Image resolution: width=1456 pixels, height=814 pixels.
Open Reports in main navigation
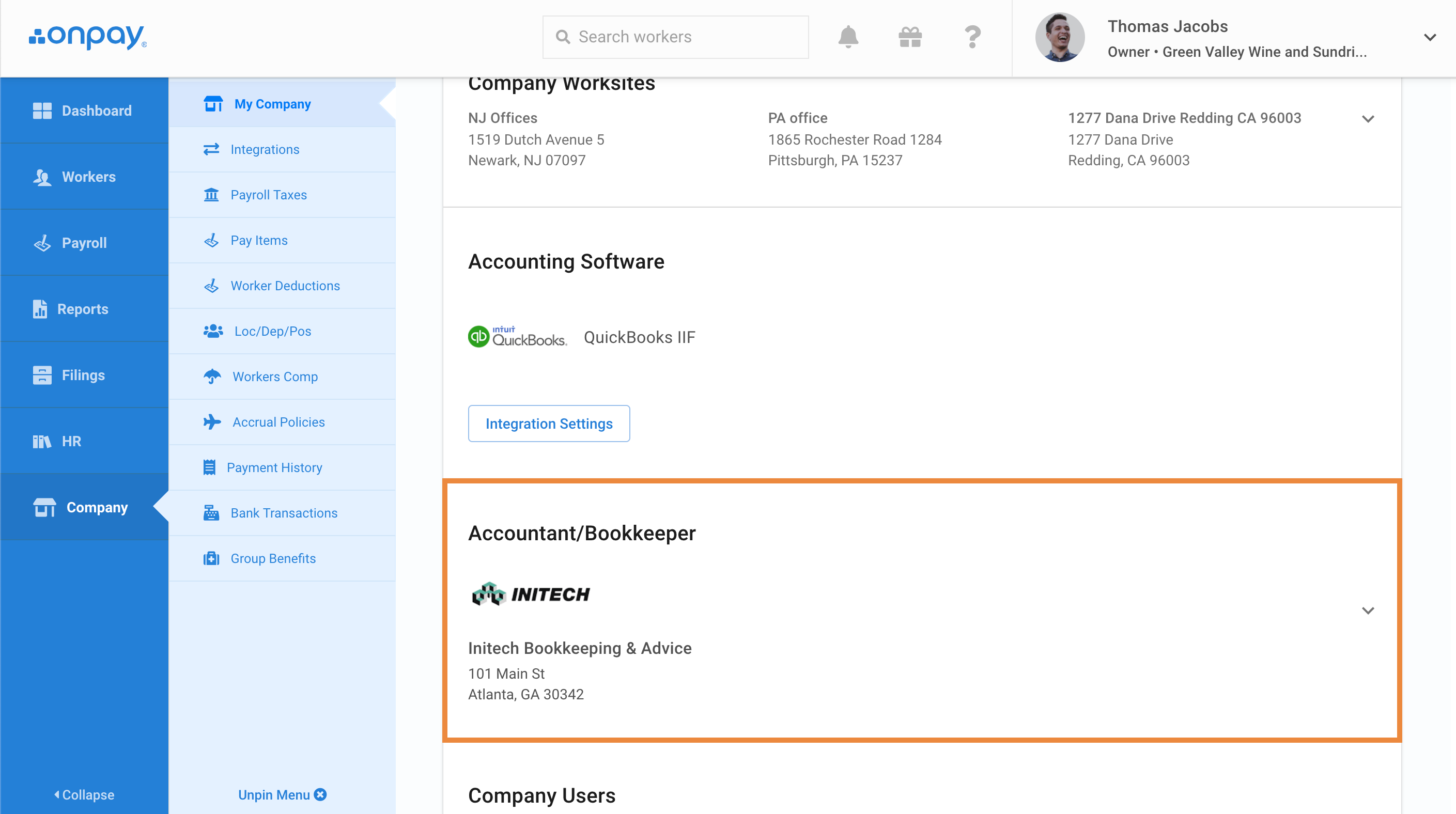pyautogui.click(x=84, y=309)
